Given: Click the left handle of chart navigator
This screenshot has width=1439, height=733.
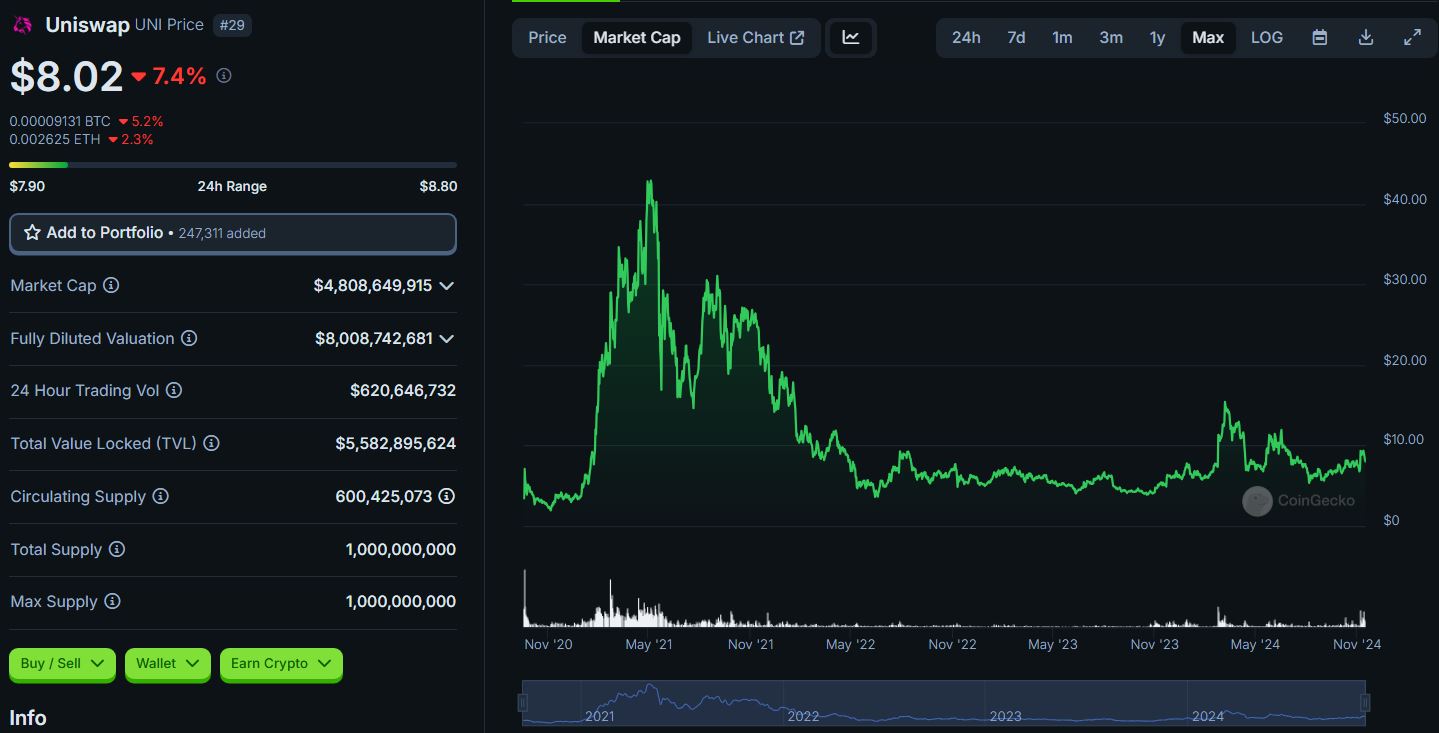Looking at the screenshot, I should tap(523, 703).
